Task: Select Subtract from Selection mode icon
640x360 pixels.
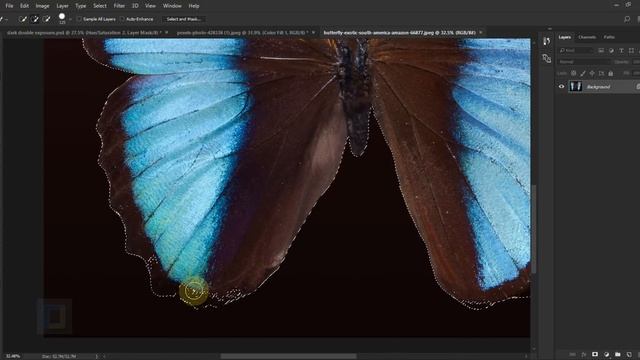Action: pyautogui.click(x=47, y=19)
